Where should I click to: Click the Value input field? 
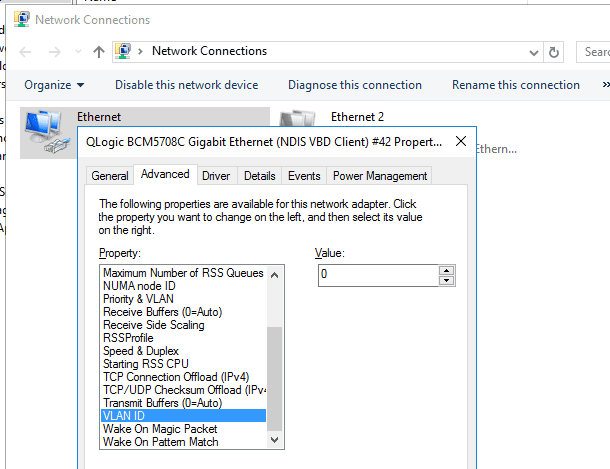click(378, 275)
